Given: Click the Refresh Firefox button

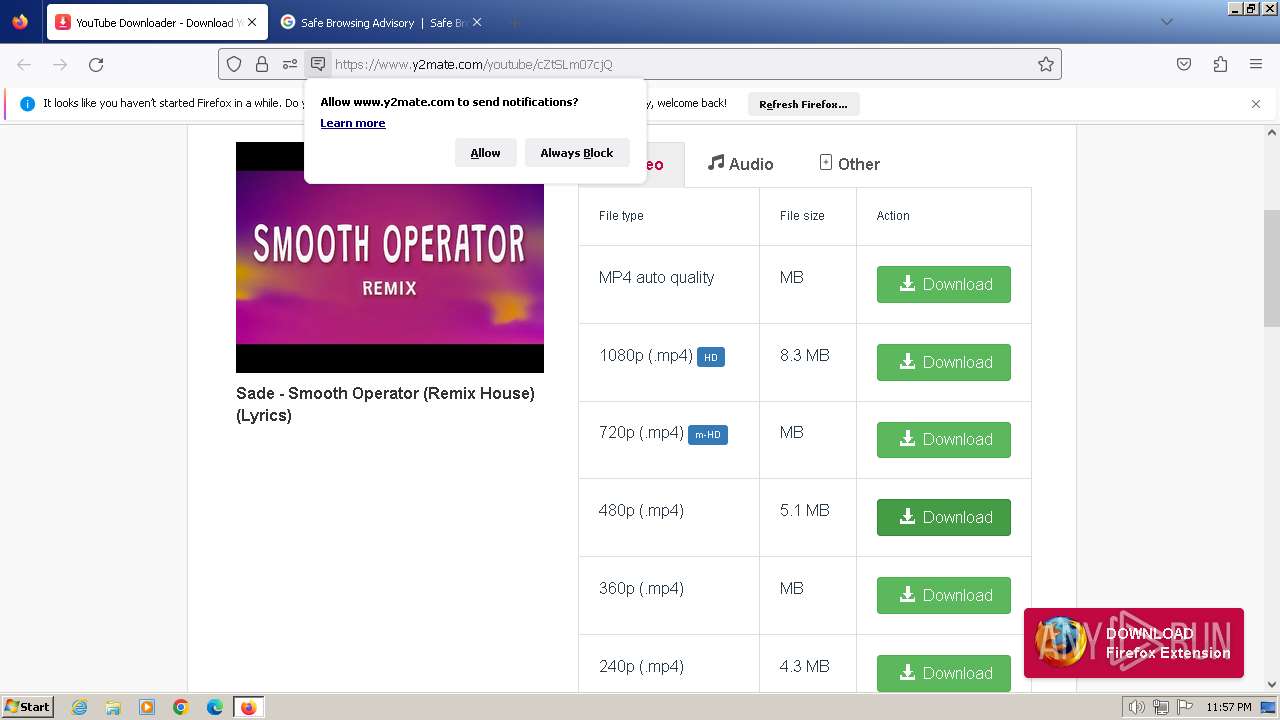Looking at the screenshot, I should click(x=803, y=104).
